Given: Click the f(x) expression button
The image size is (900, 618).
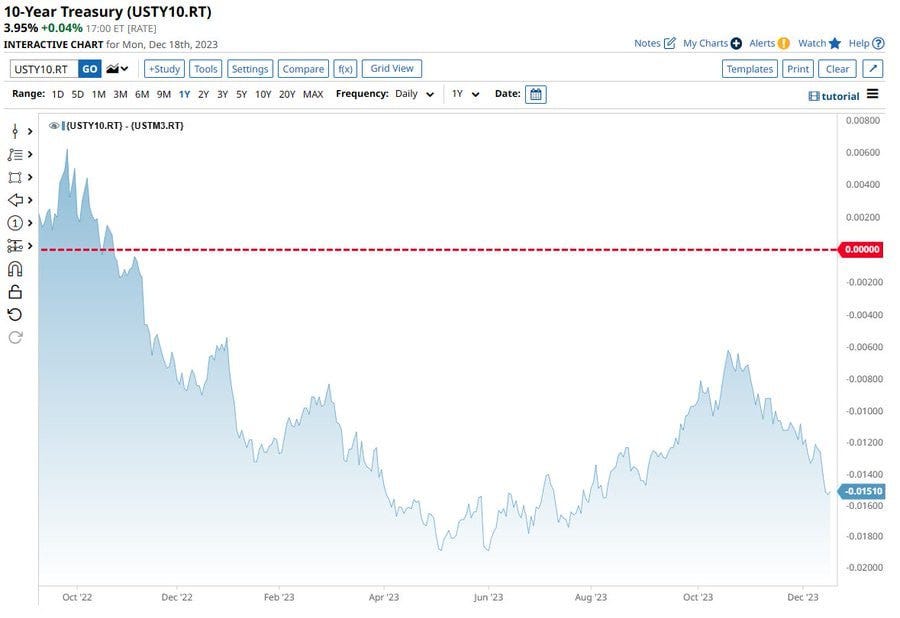Looking at the screenshot, I should pos(346,69).
